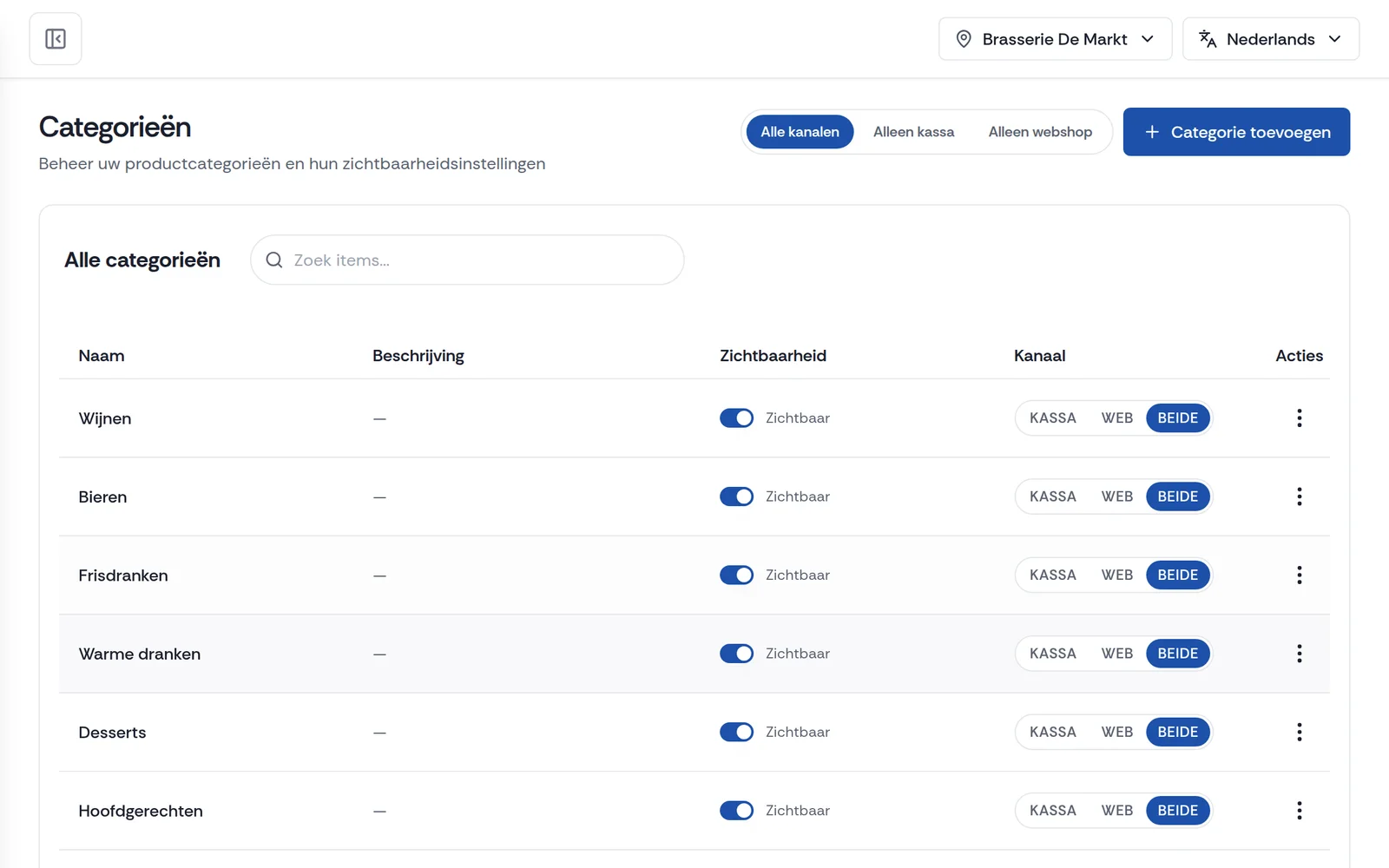Switch to Alleen kassa filter
Image resolution: width=1389 pixels, height=868 pixels.
913,132
